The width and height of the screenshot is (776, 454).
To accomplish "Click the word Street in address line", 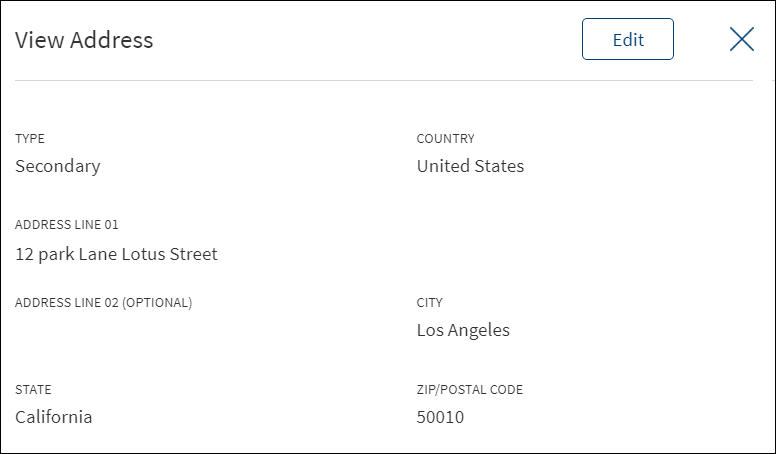I will pos(194,254).
